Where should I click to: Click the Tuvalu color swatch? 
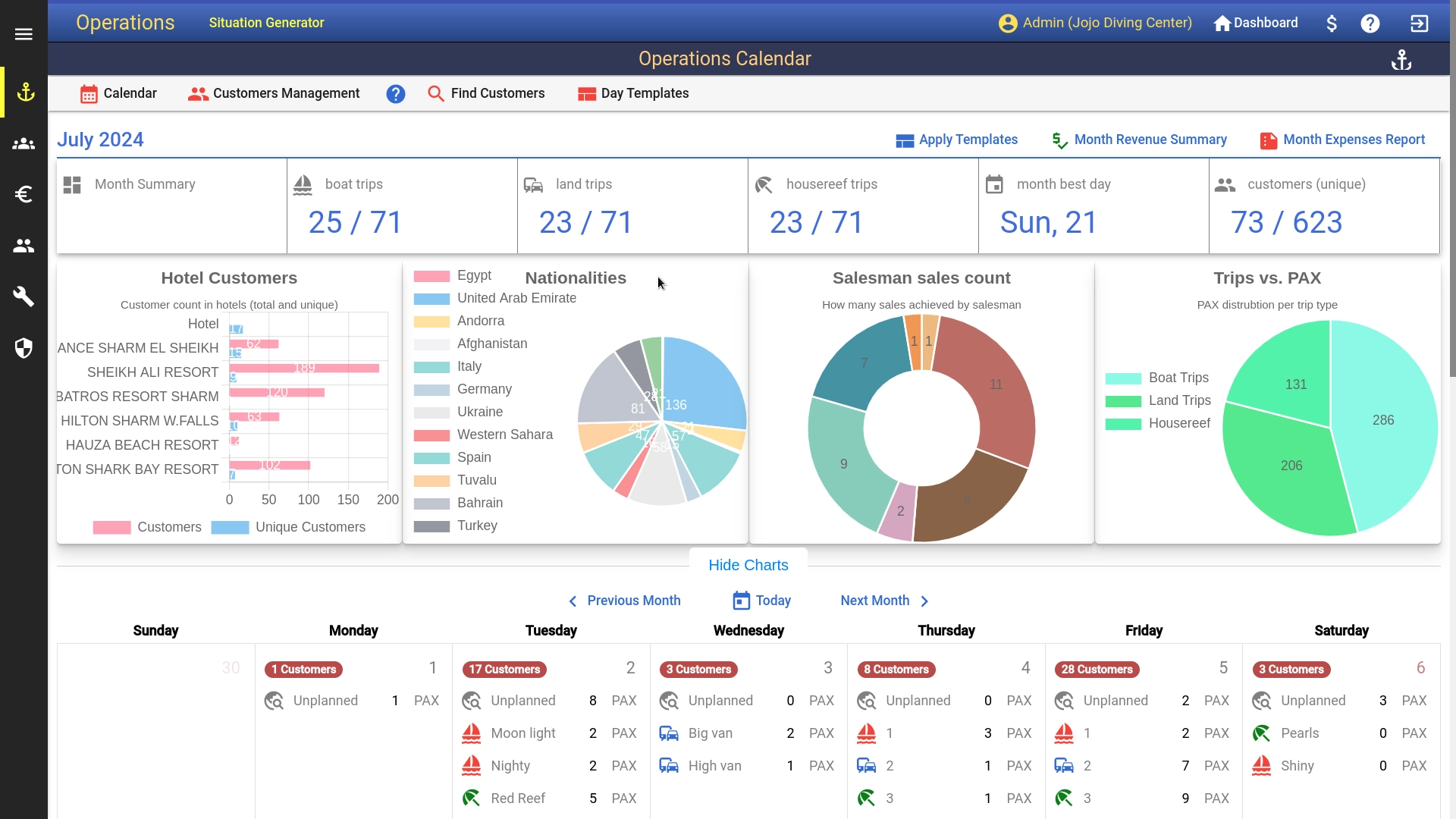[x=431, y=482]
